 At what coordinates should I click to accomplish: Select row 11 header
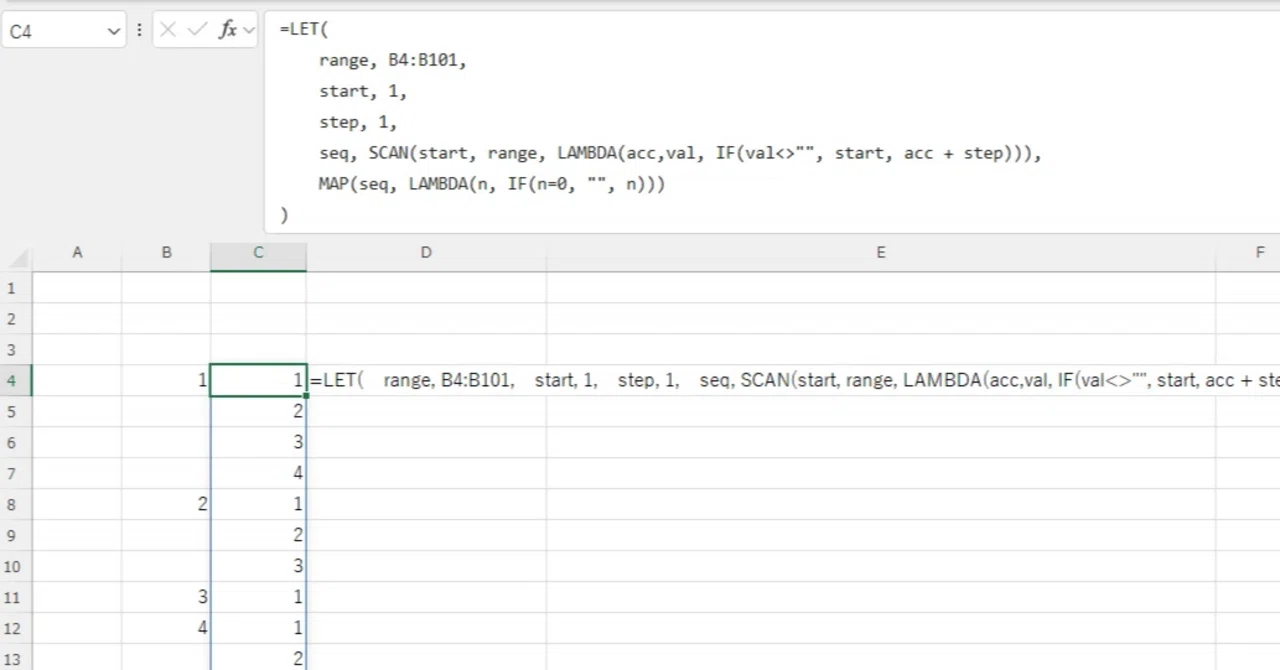16,598
